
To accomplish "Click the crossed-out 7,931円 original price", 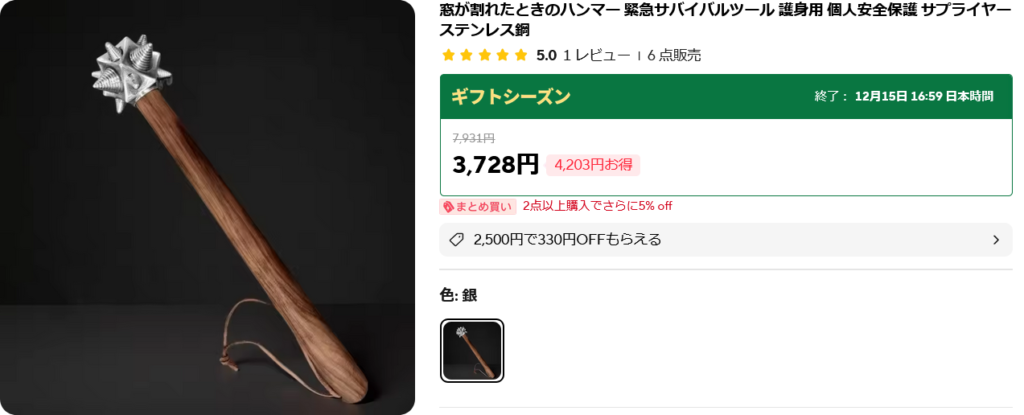I will click(x=473, y=138).
